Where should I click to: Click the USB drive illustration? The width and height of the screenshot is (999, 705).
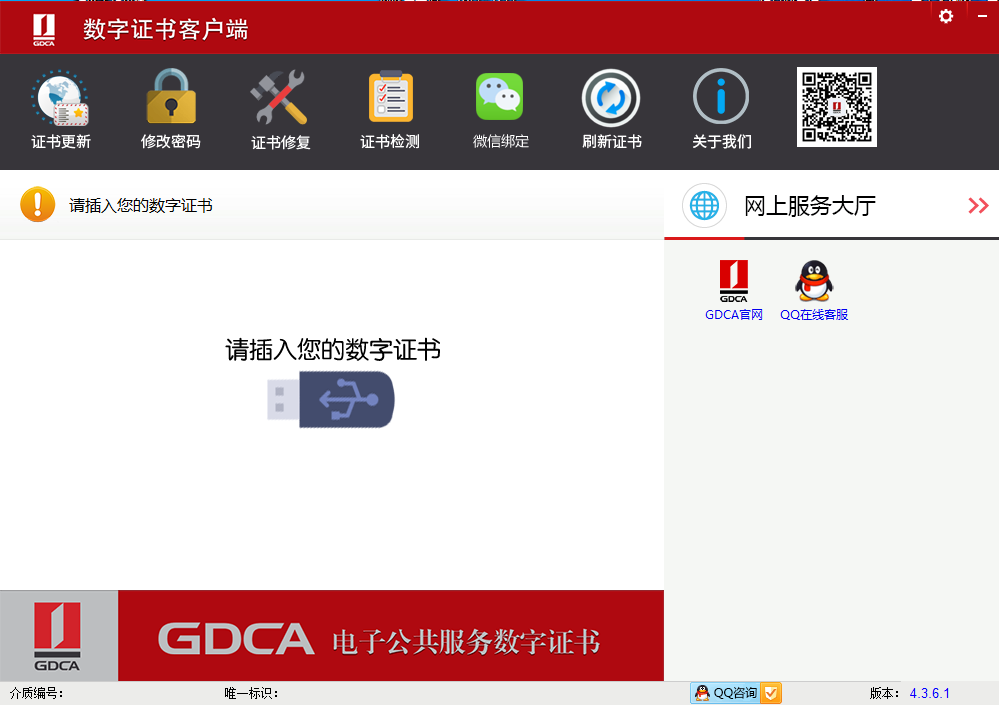click(331, 399)
